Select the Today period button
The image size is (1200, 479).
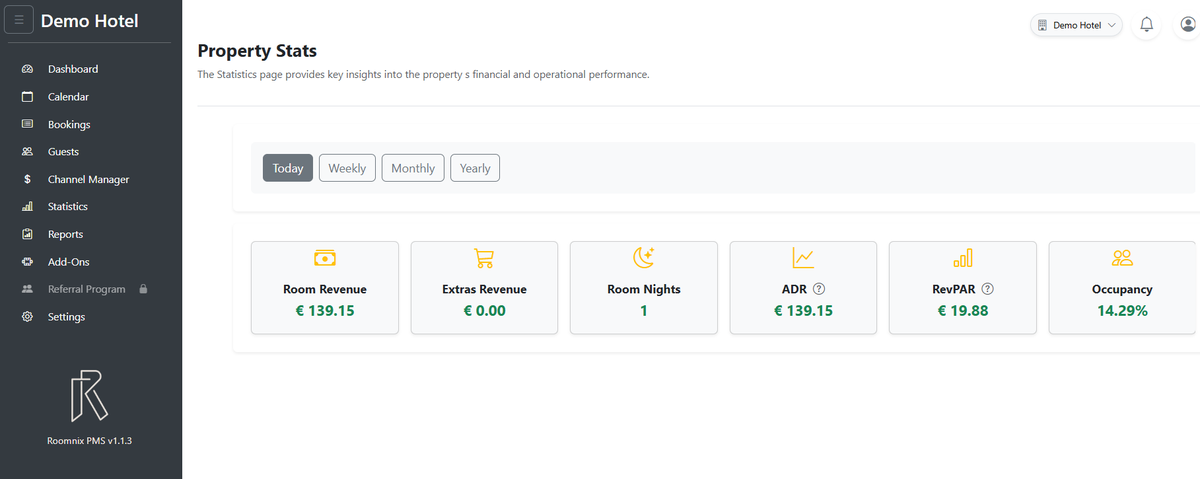pyautogui.click(x=288, y=168)
